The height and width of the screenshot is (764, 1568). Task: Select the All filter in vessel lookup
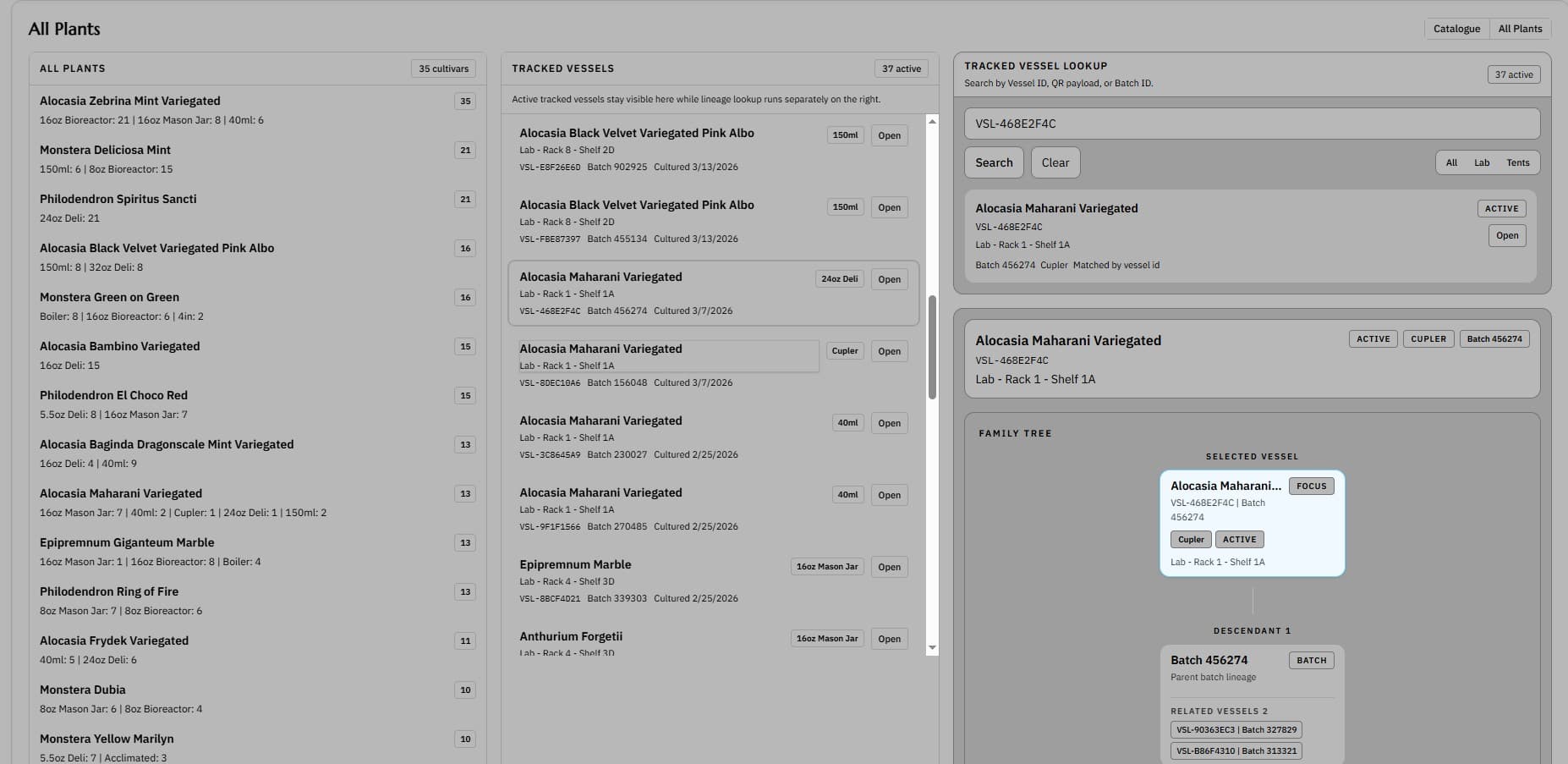point(1451,162)
